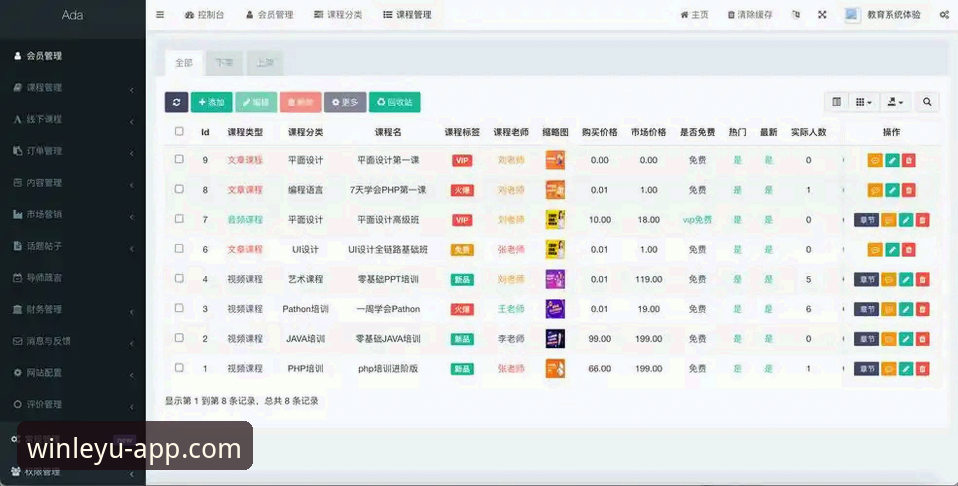The height and width of the screenshot is (486, 958).
Task: Open the grid columns dropdown in toolbar
Action: (x=863, y=102)
